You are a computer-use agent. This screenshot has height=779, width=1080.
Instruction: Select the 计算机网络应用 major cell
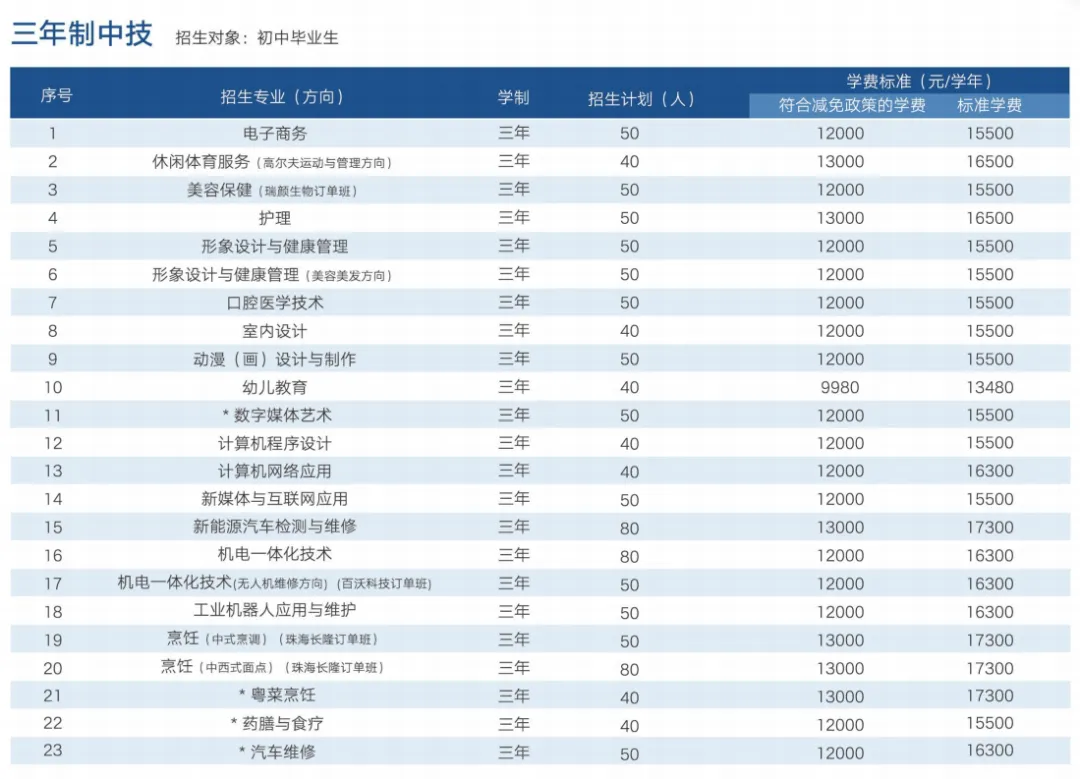coord(275,471)
